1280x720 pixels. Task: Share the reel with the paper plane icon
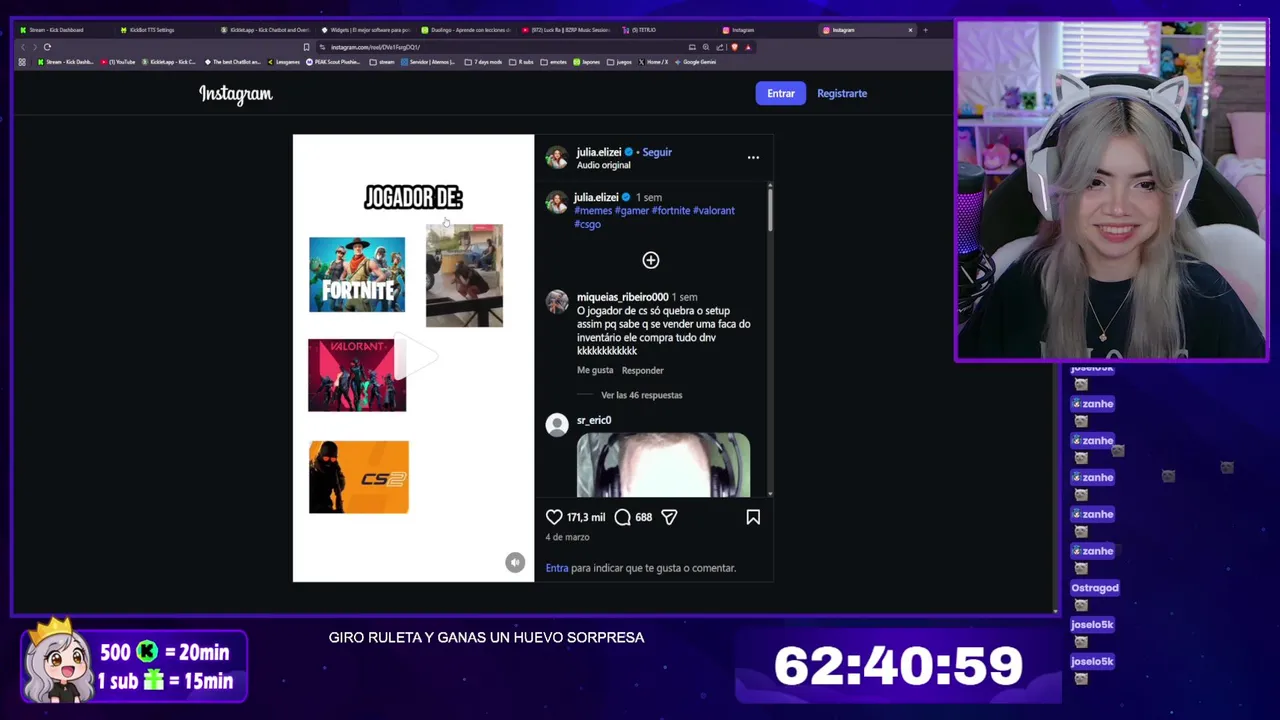coord(669,517)
